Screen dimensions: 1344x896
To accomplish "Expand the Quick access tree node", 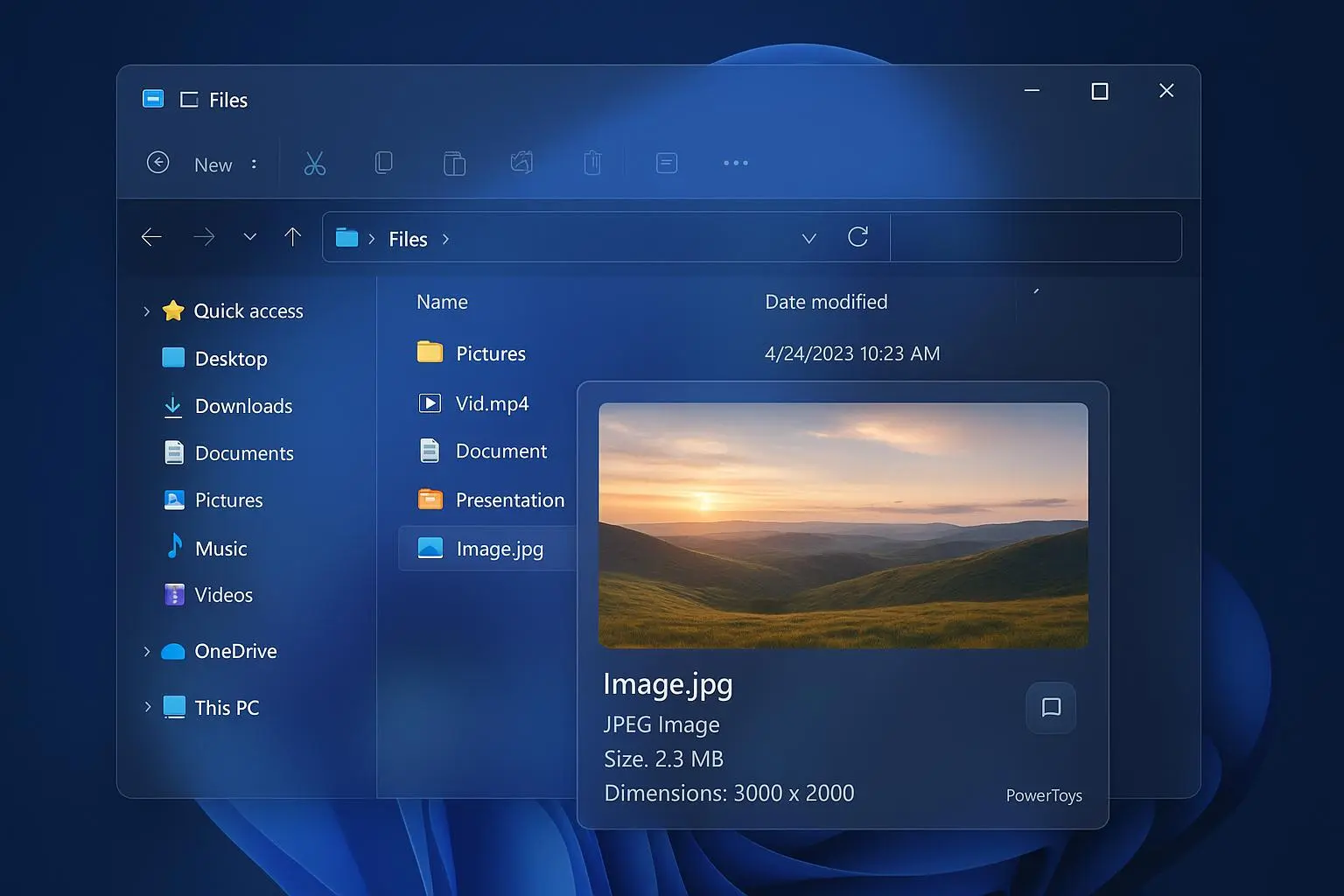I will coord(146,311).
